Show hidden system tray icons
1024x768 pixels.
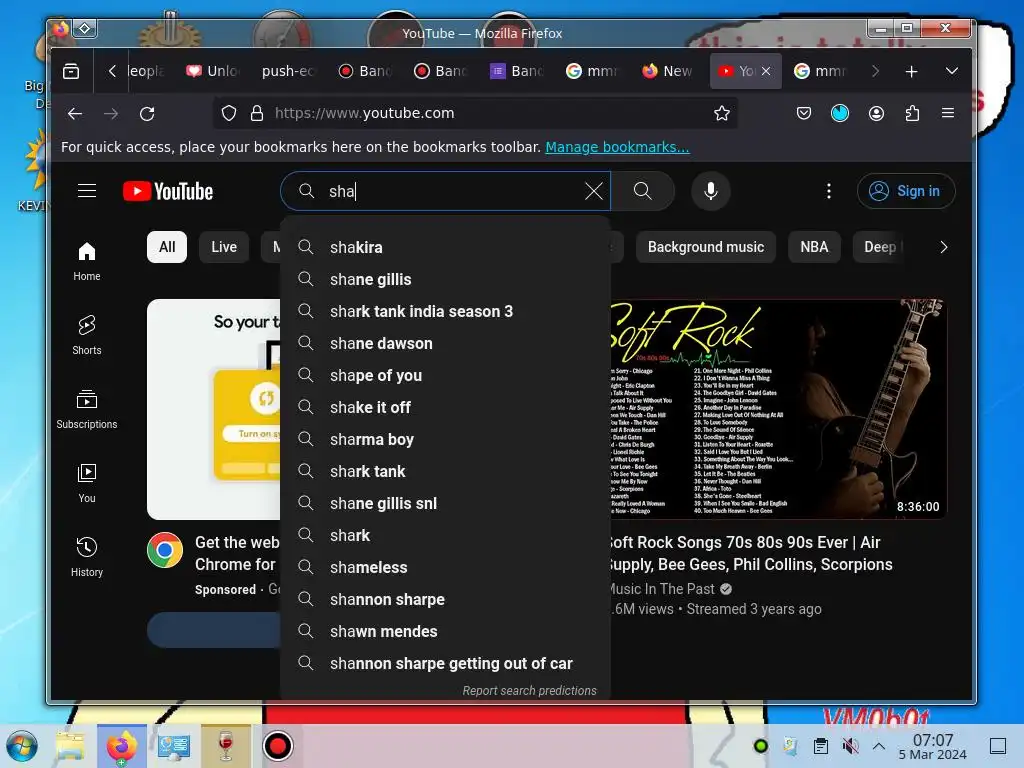click(x=879, y=746)
